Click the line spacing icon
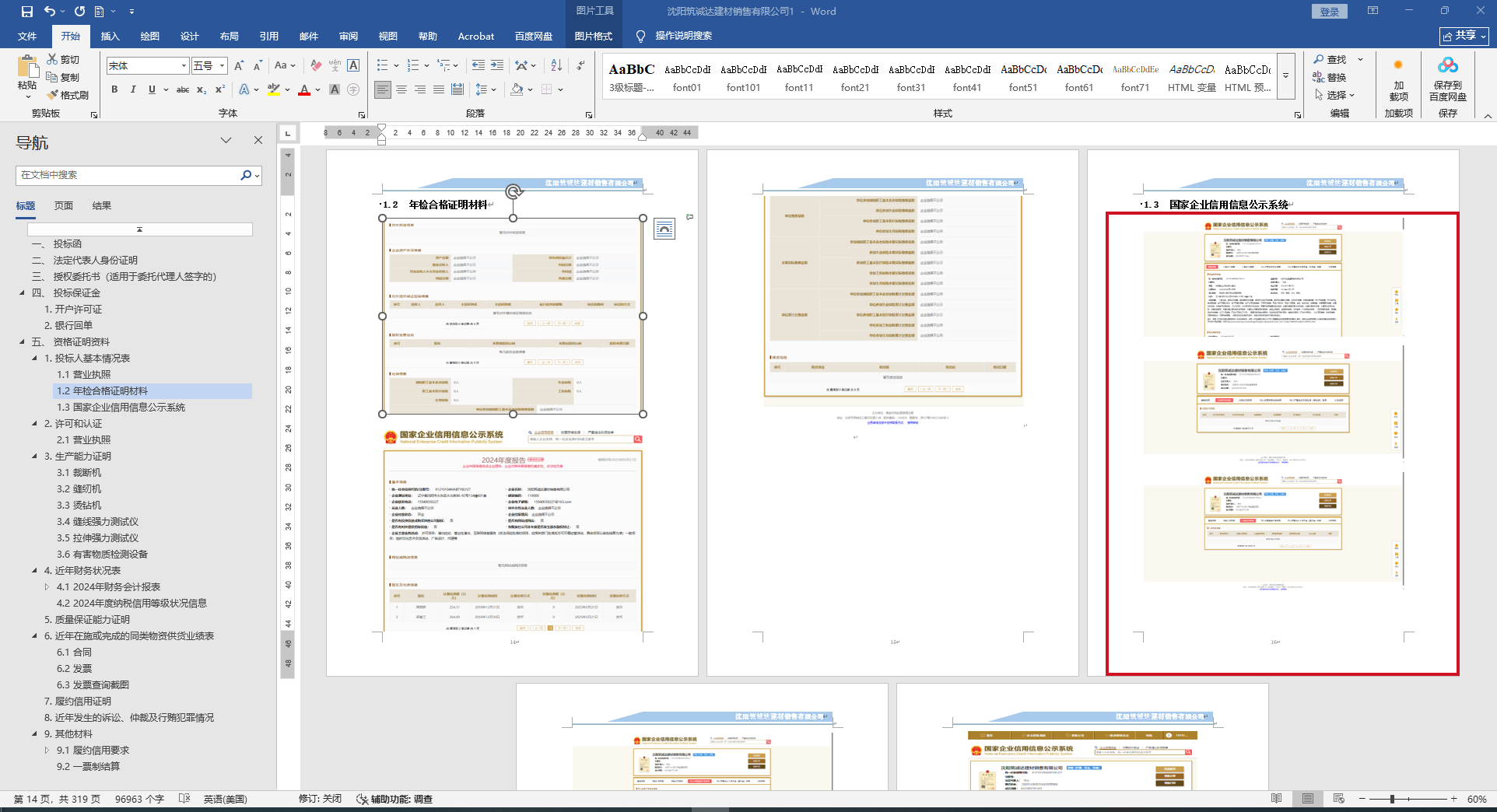The image size is (1497, 812). click(x=482, y=89)
